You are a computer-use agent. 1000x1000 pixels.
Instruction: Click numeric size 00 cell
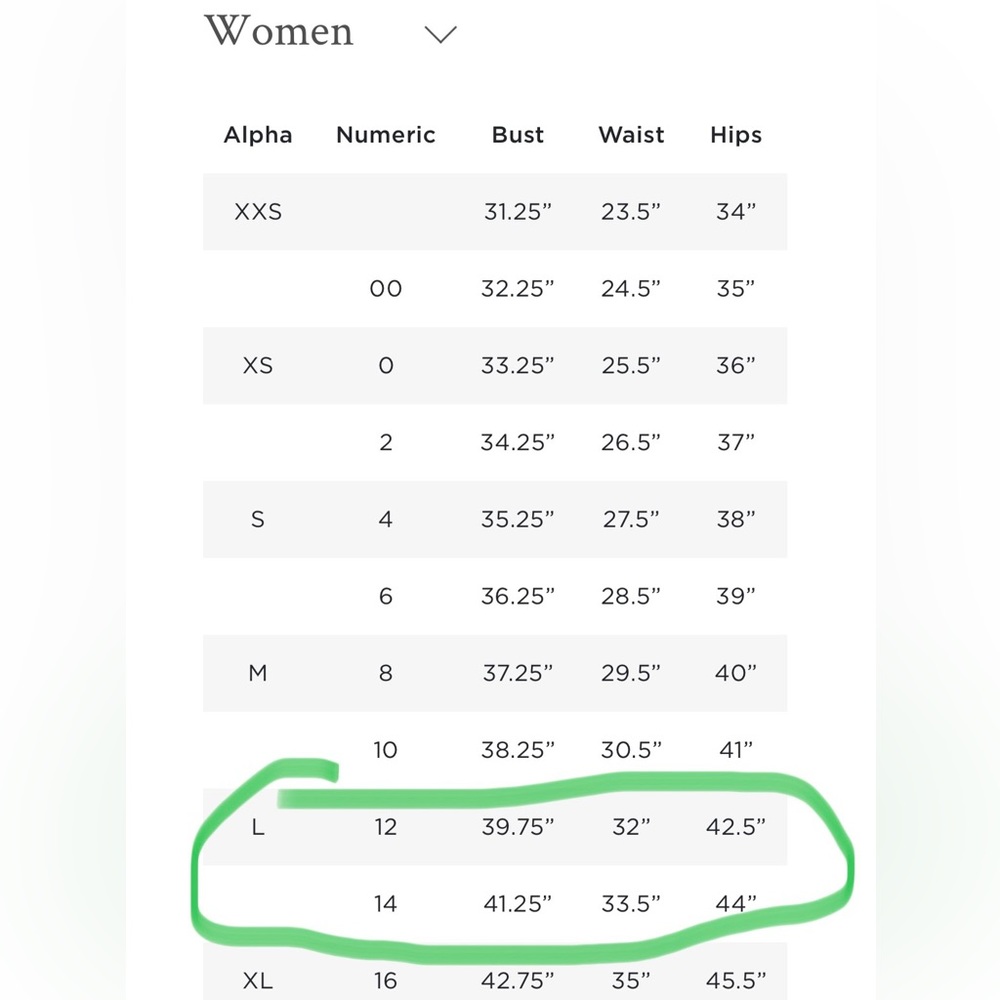click(386, 289)
